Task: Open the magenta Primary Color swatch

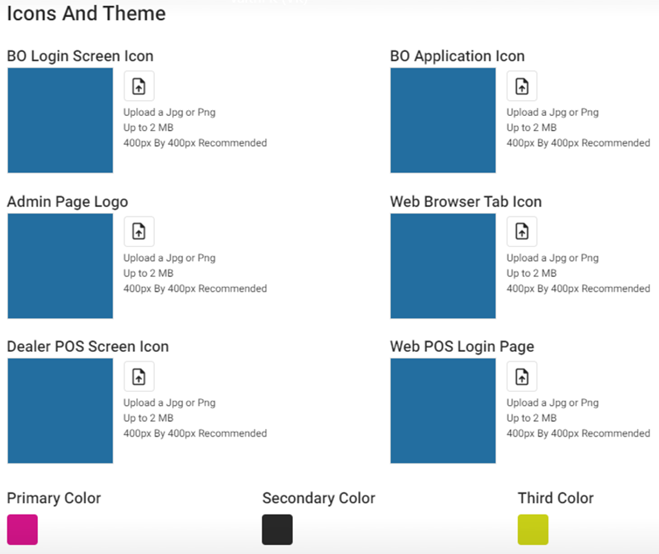Action: (22, 529)
